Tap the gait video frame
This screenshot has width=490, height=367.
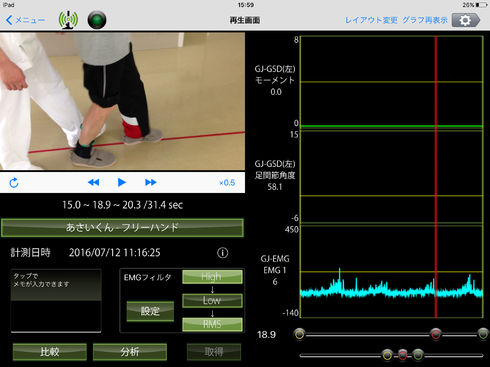pos(122,101)
